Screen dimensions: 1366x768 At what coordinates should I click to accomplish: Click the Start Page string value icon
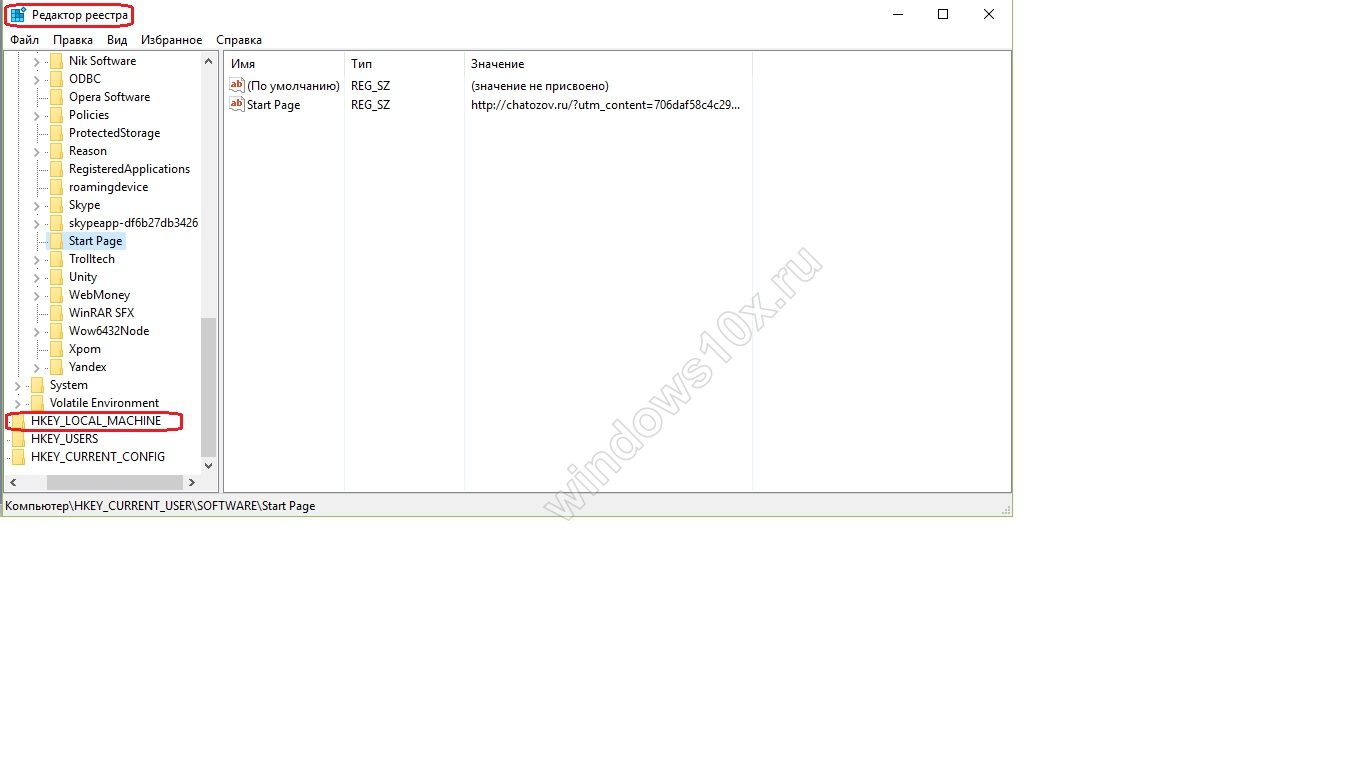click(237, 104)
